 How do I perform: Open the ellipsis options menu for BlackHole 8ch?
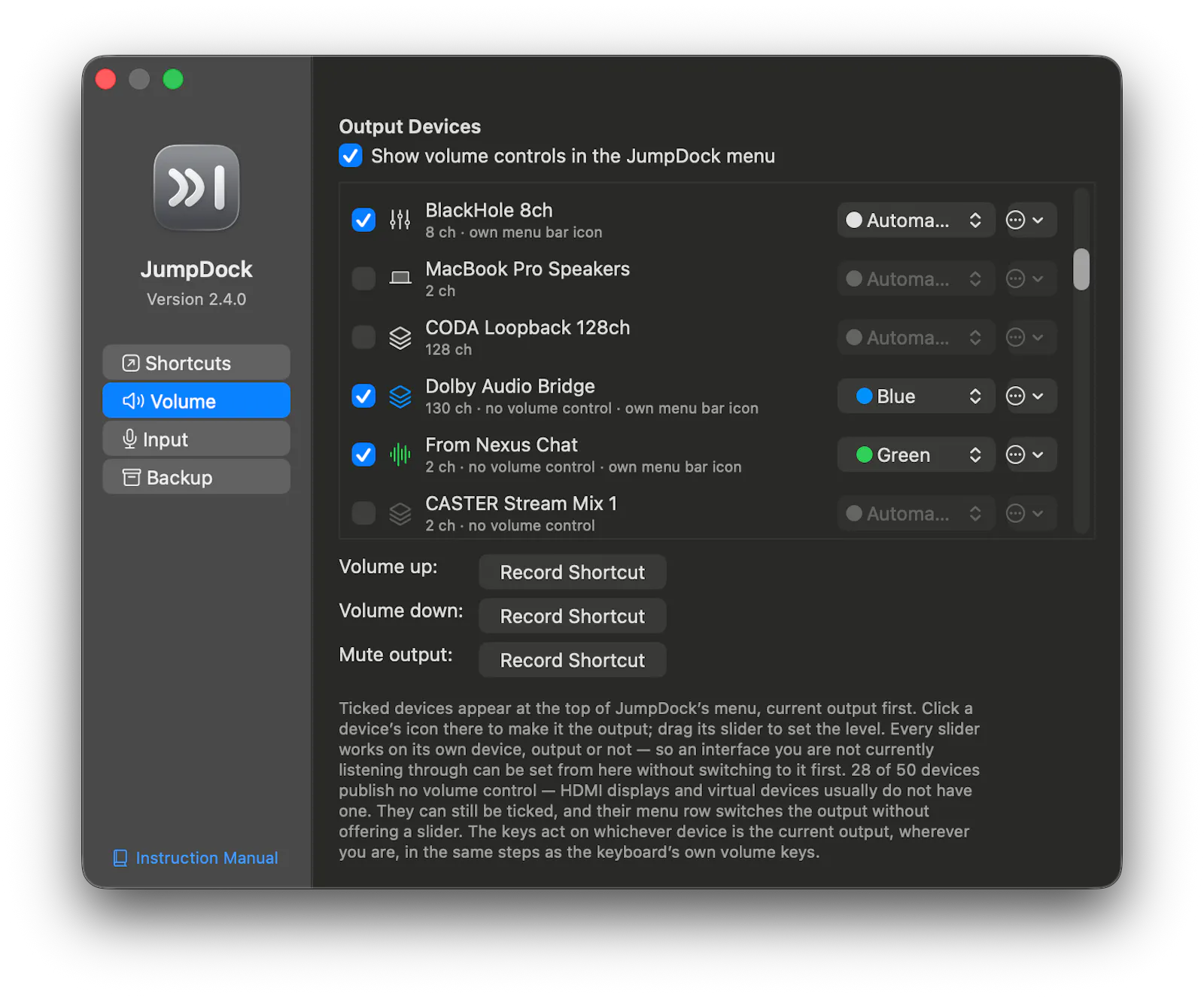[x=1026, y=220]
